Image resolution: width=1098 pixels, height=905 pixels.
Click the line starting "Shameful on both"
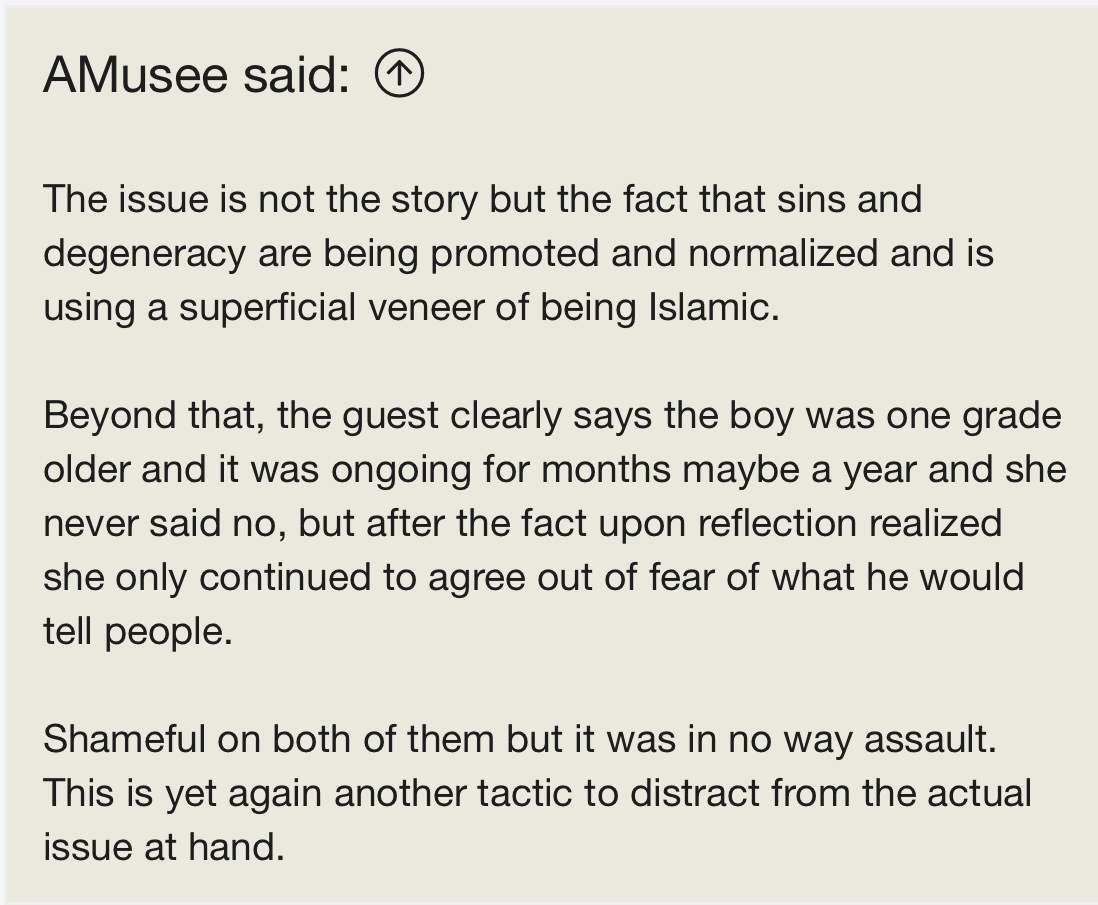(520, 739)
